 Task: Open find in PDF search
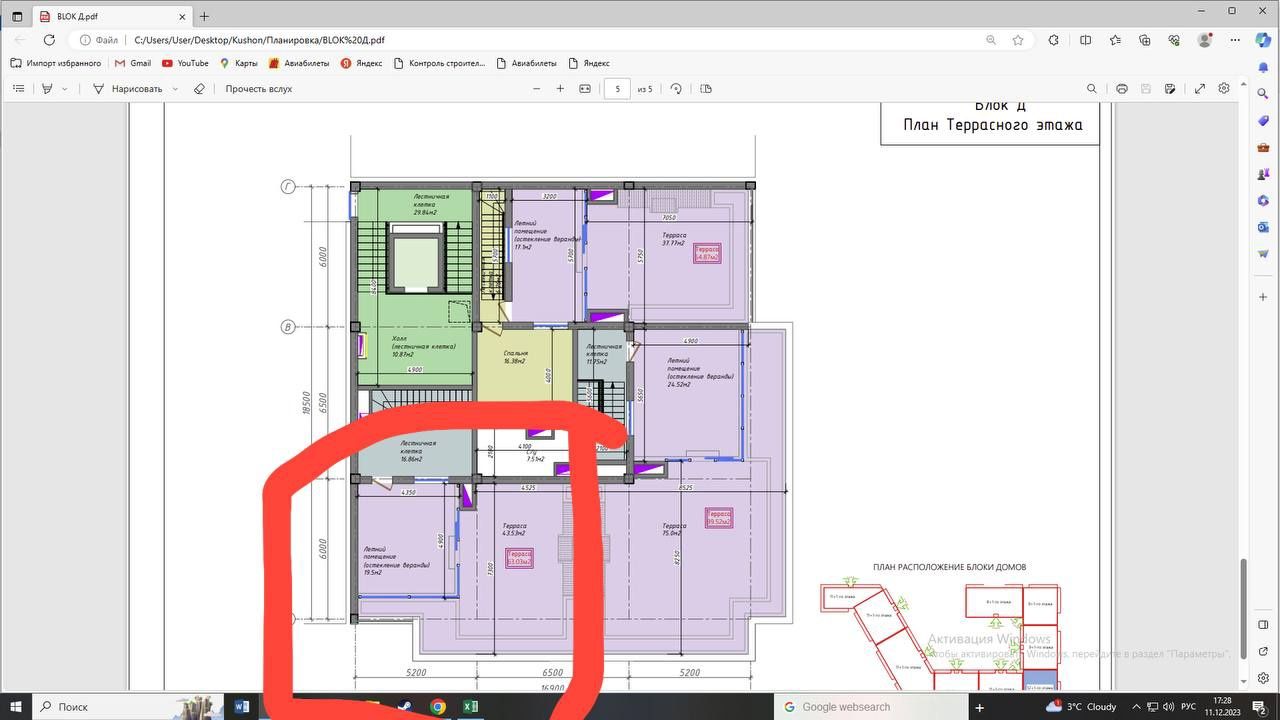tap(1092, 89)
